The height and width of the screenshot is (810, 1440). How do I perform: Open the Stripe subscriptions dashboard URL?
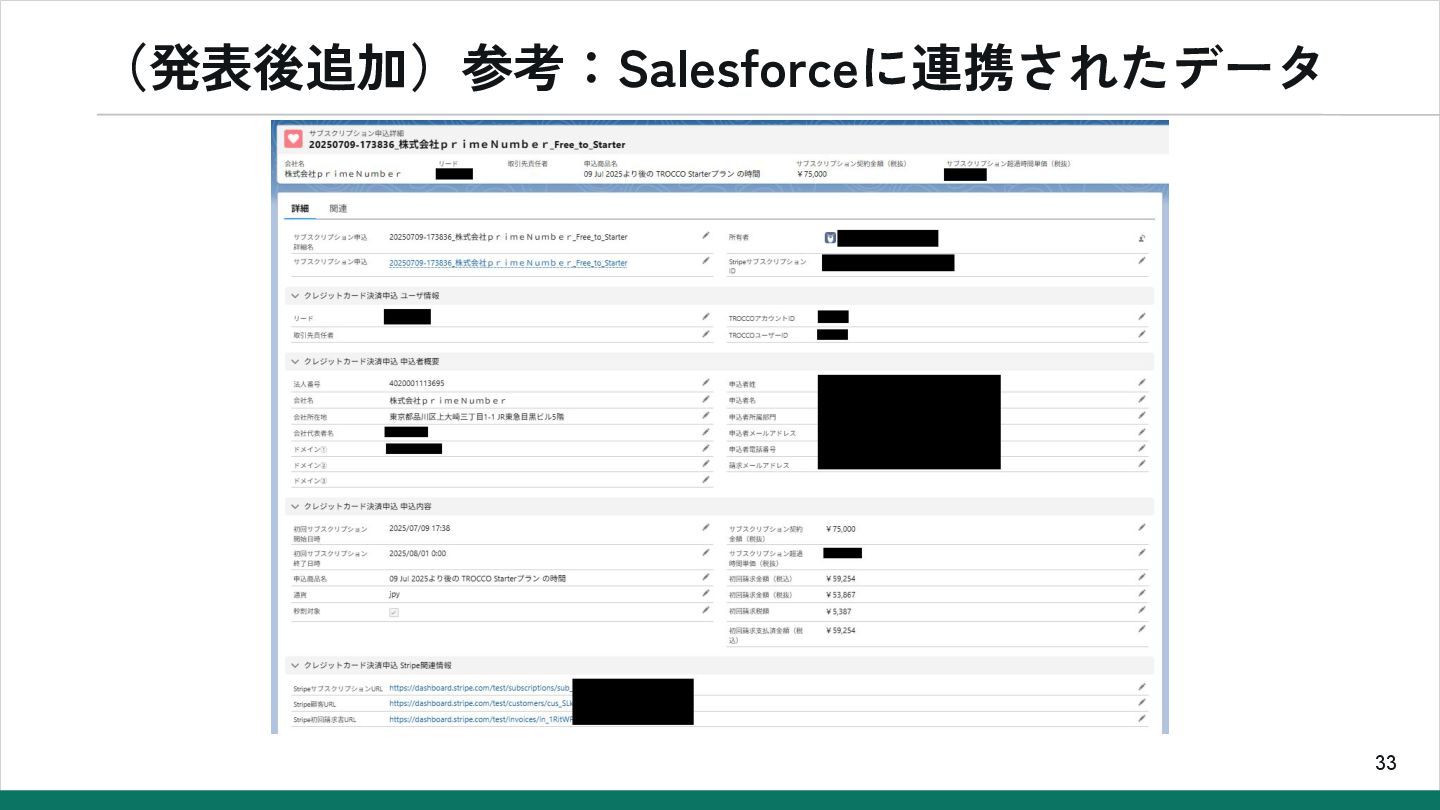480,688
